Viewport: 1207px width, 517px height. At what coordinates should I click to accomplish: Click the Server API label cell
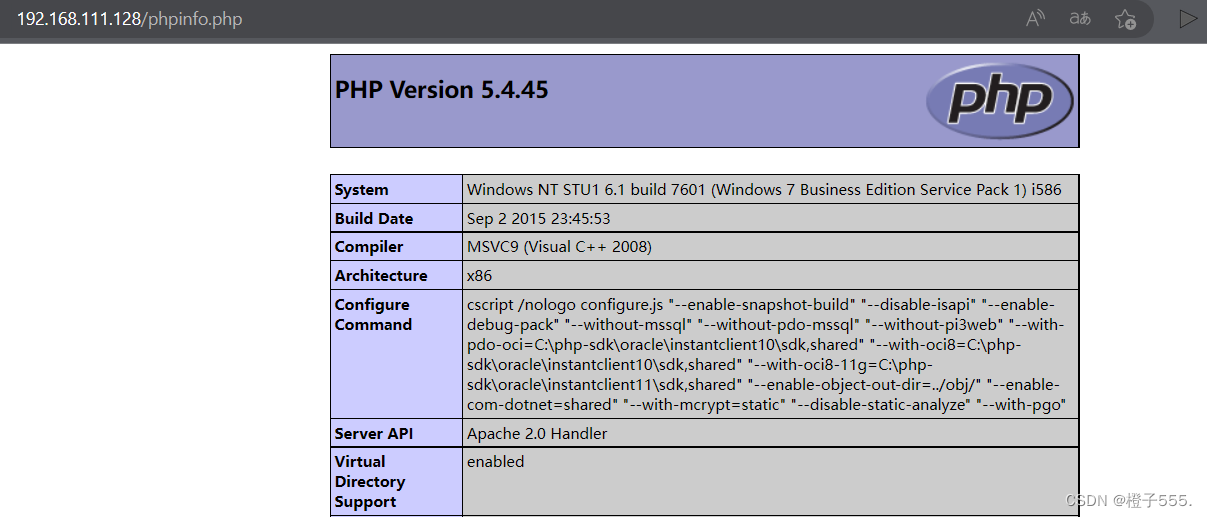pyautogui.click(x=396, y=433)
